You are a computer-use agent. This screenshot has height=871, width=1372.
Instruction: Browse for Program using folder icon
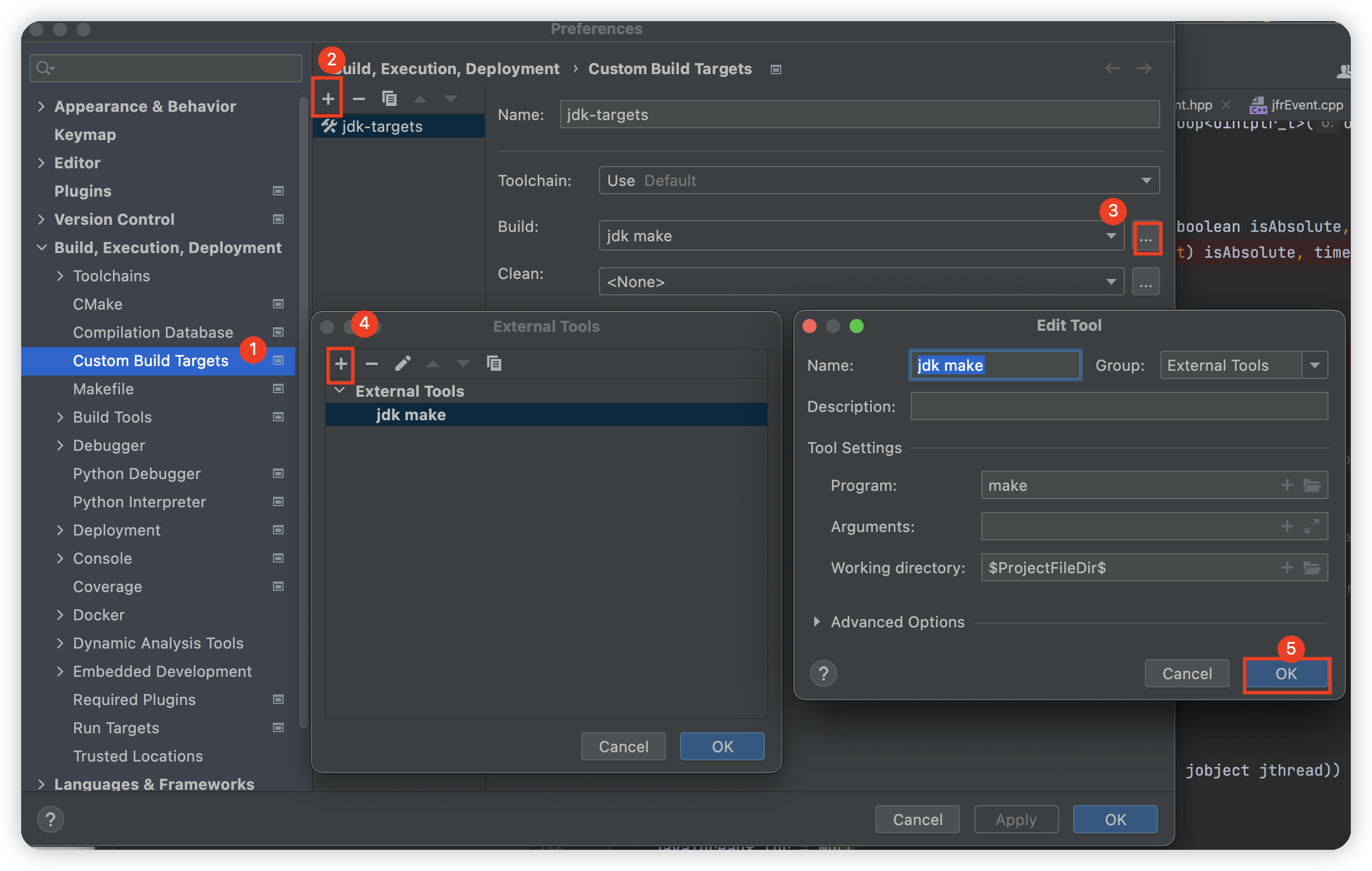1312,486
